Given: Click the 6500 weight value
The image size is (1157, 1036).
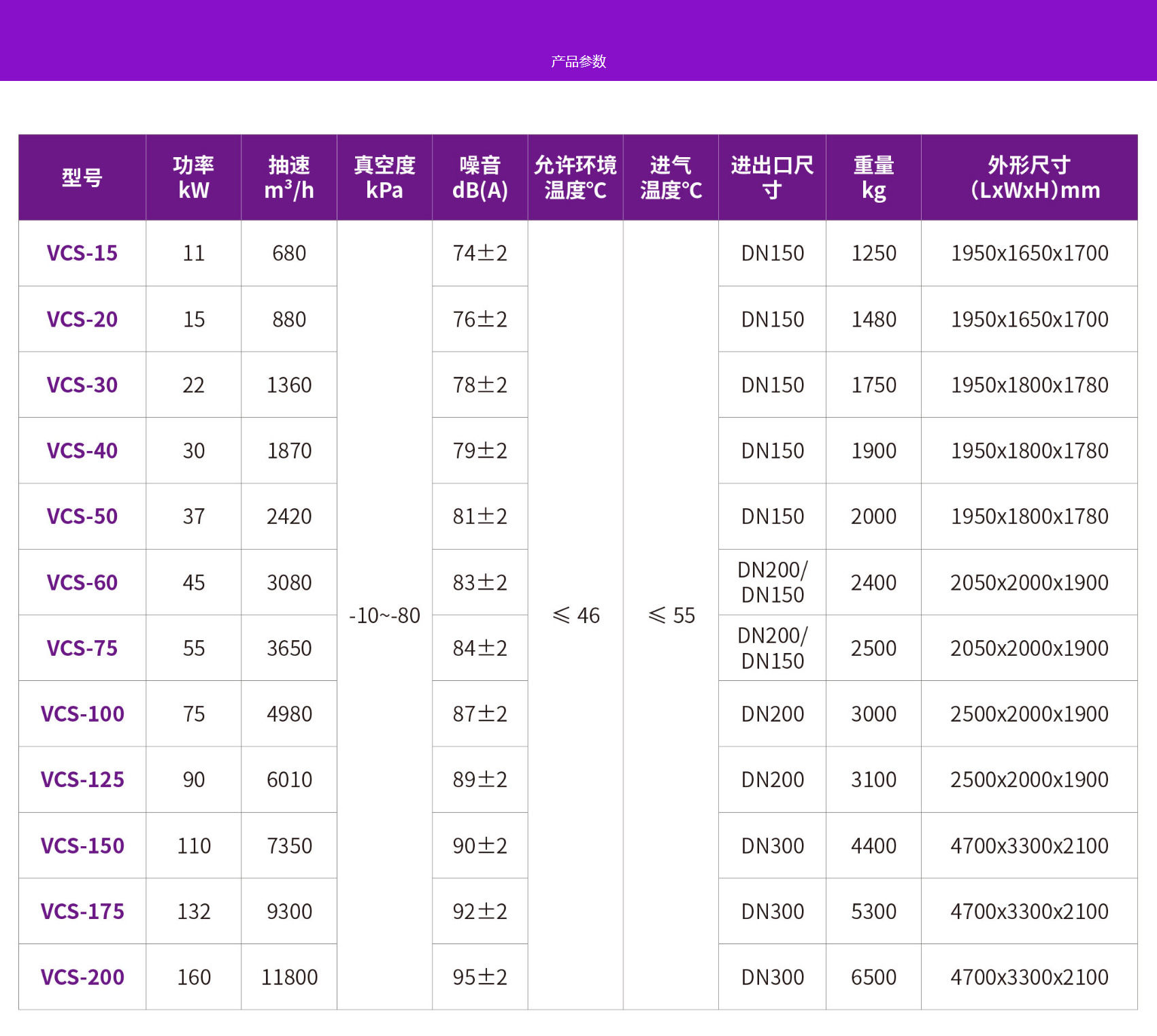Looking at the screenshot, I should 874,977.
